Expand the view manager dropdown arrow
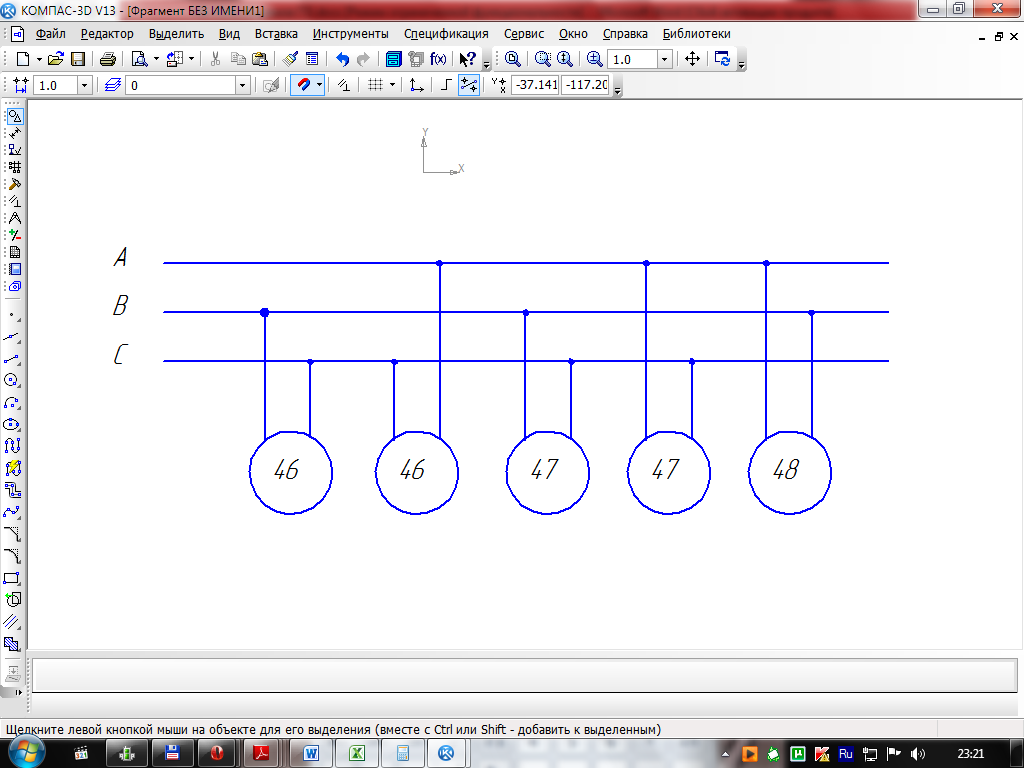The image size is (1024, 768). pos(191,59)
